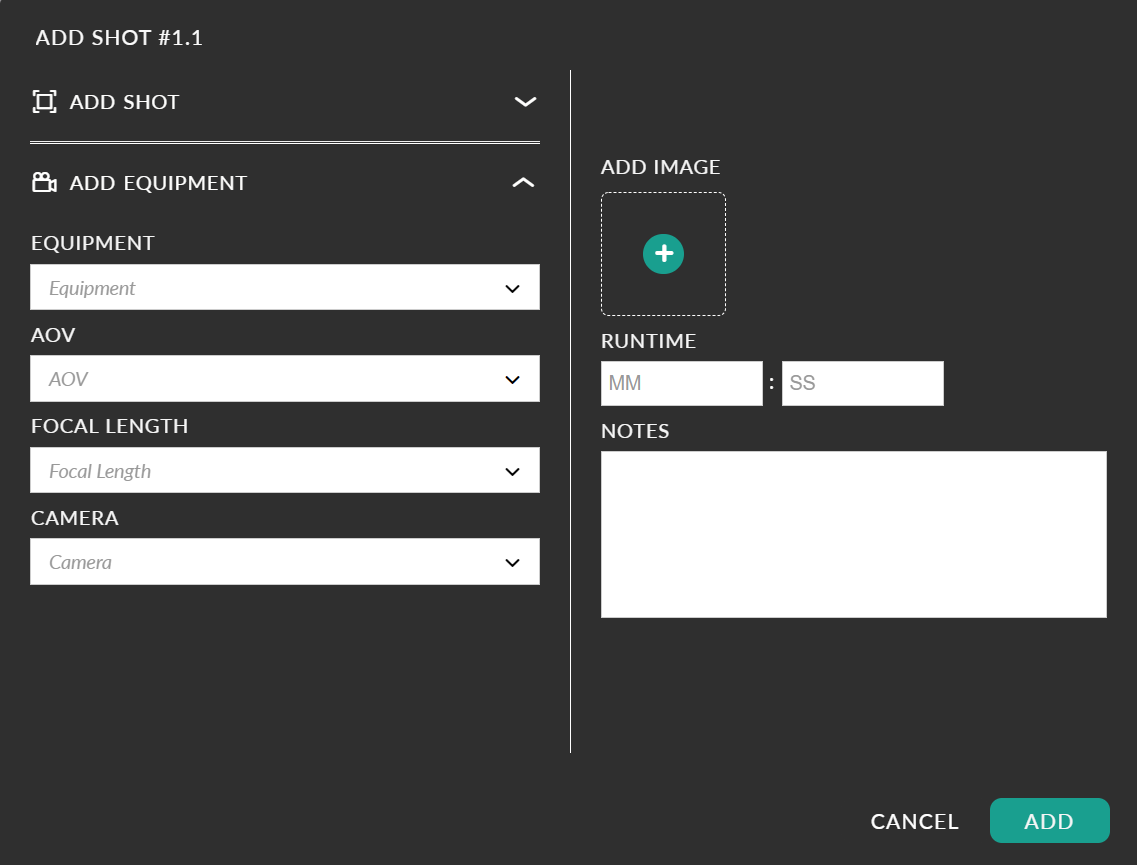The image size is (1137, 865).
Task: Open the Camera dropdown arrow
Action: tap(513, 563)
